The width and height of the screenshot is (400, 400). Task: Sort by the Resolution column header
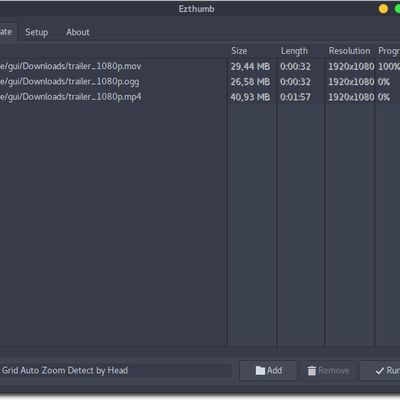coord(349,51)
